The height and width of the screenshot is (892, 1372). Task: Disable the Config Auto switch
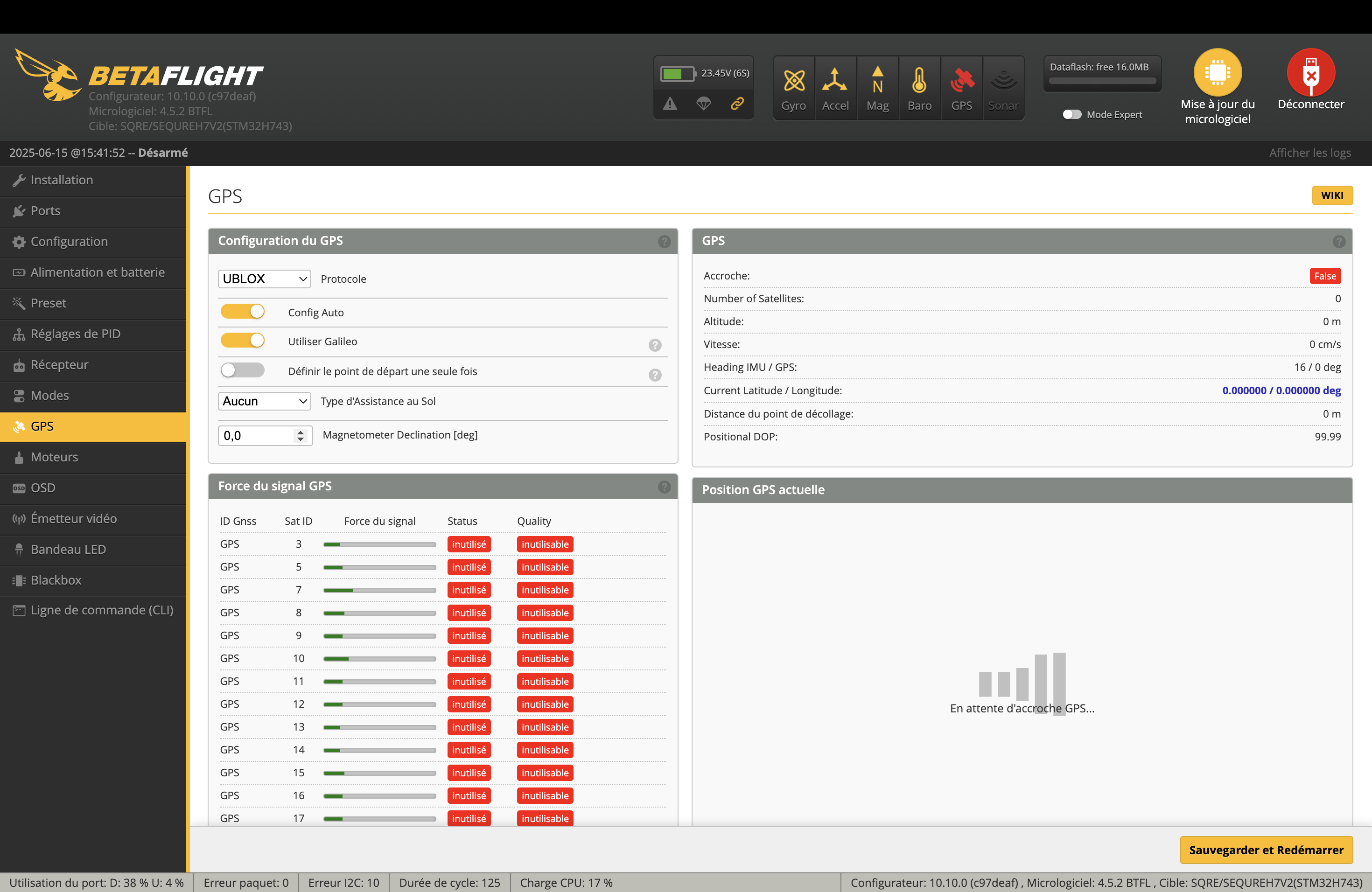243,312
